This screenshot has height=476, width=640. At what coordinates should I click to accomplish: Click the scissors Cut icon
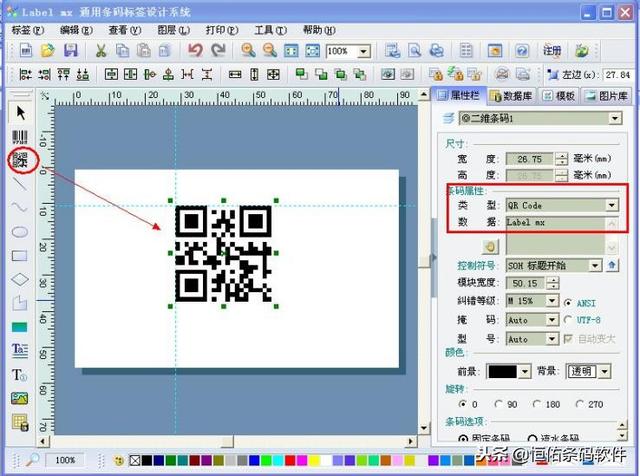pyautogui.click(x=101, y=50)
